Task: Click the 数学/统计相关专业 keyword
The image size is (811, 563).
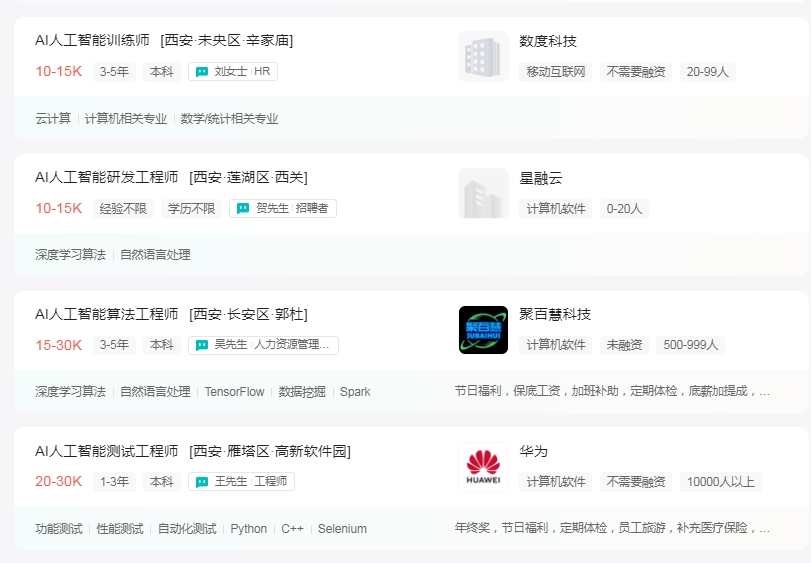Action: pyautogui.click(x=229, y=119)
